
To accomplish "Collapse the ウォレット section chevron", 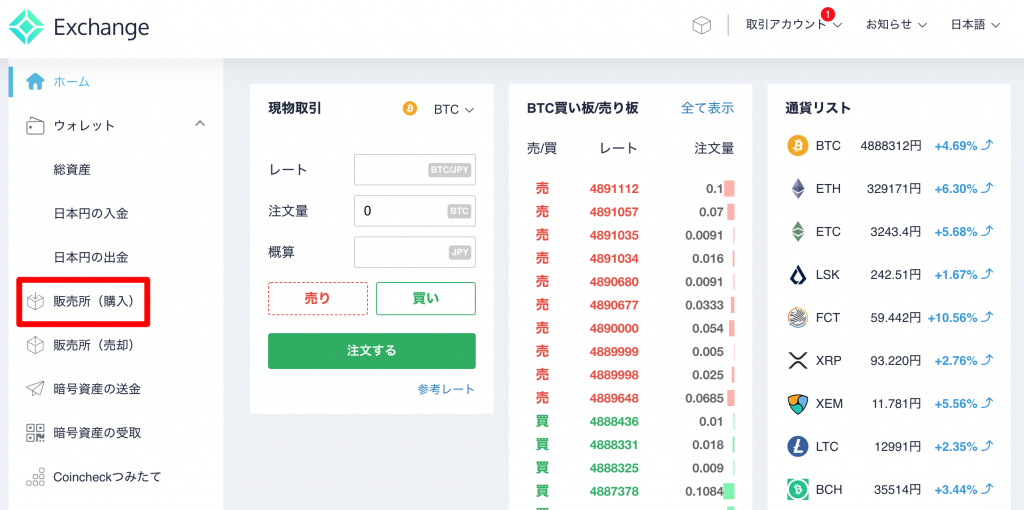I will (x=199, y=124).
